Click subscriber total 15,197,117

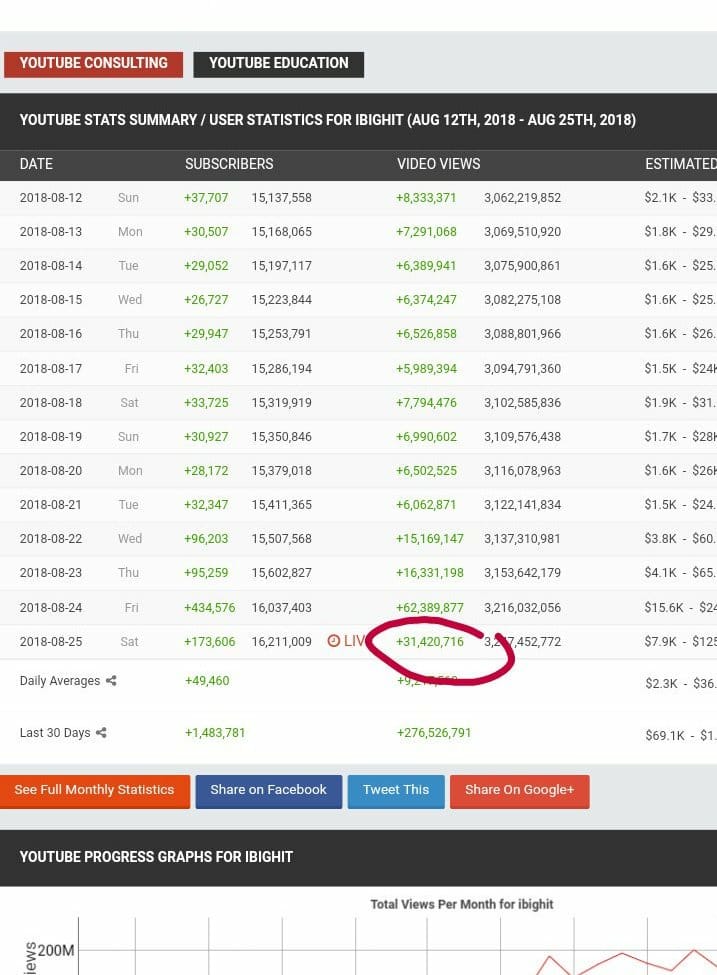coord(282,266)
